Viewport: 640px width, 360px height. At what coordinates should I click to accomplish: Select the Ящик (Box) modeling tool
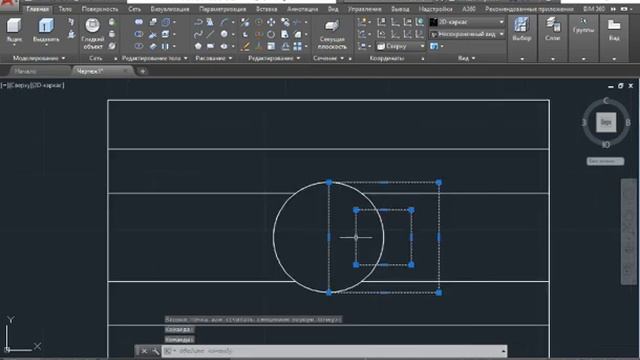click(14, 29)
